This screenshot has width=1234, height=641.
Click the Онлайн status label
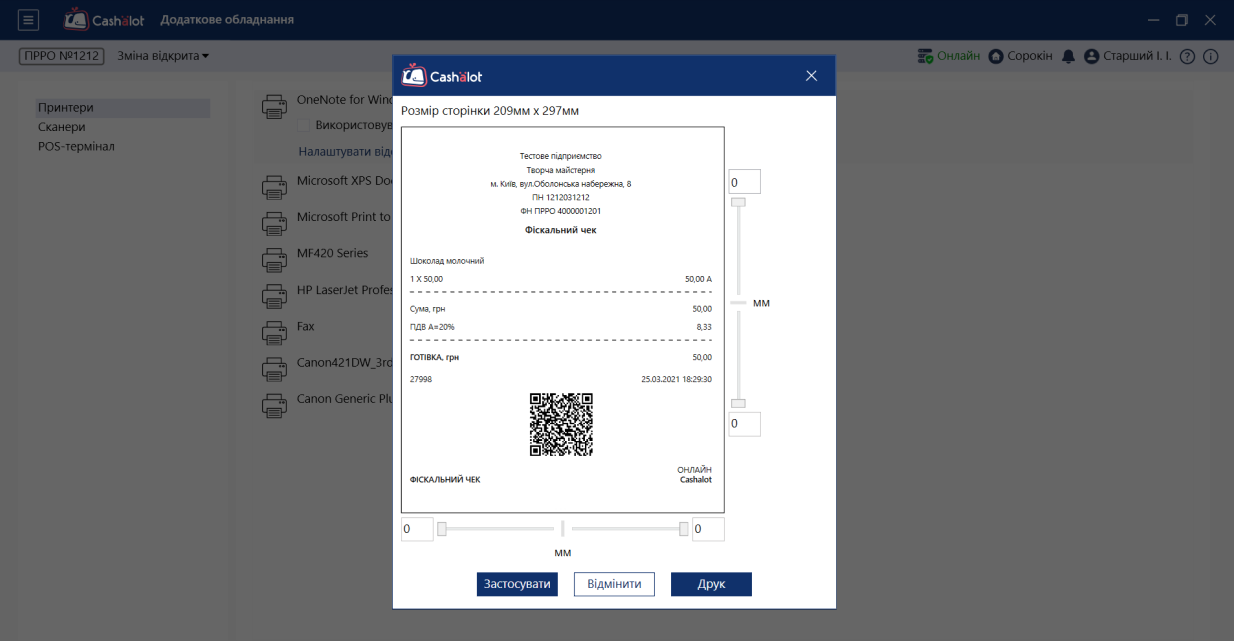(959, 56)
